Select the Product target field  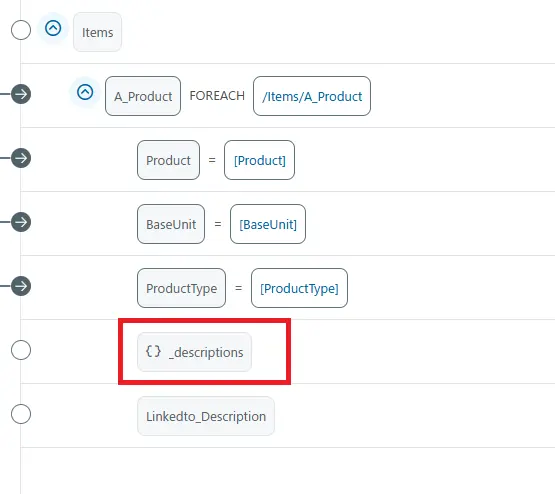point(168,160)
